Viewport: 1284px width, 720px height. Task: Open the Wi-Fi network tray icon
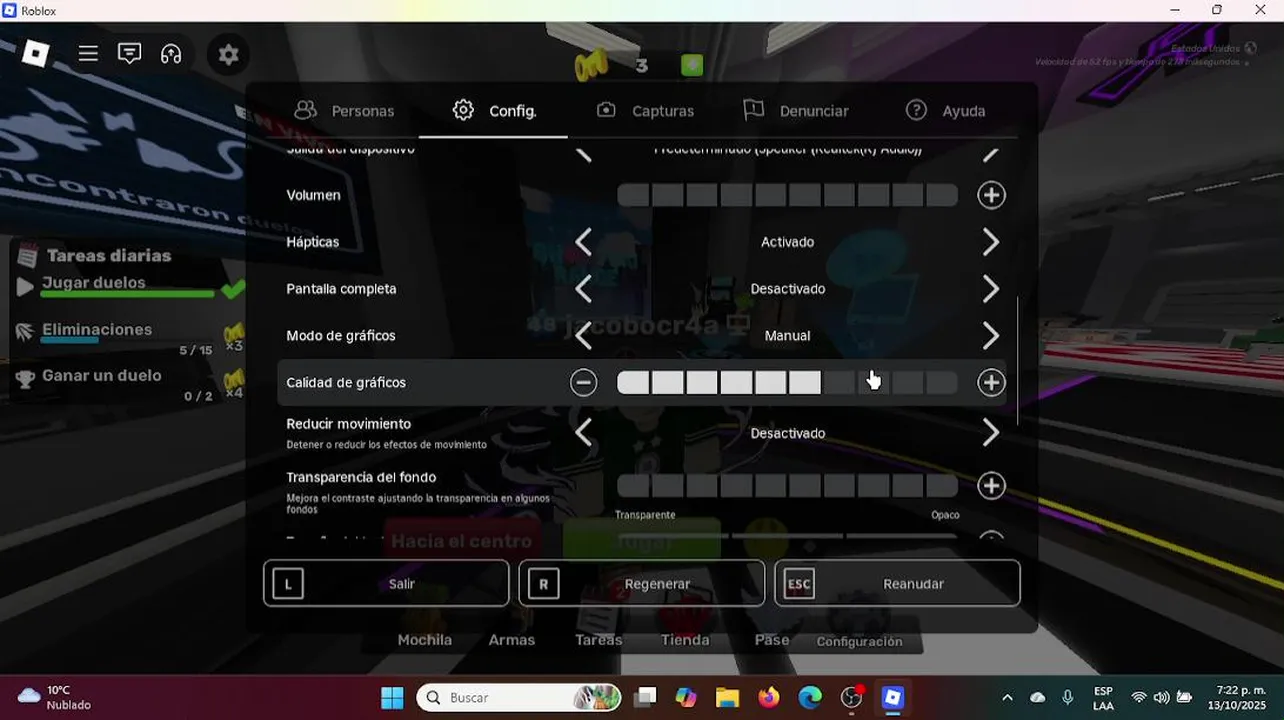point(1138,697)
